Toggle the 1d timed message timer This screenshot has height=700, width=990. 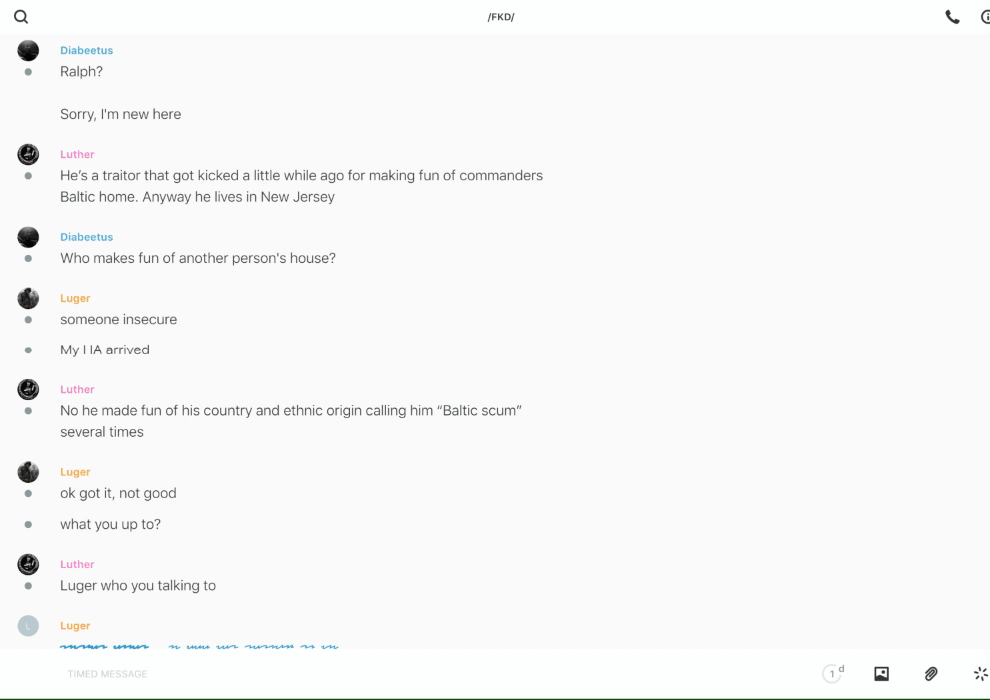pos(833,674)
